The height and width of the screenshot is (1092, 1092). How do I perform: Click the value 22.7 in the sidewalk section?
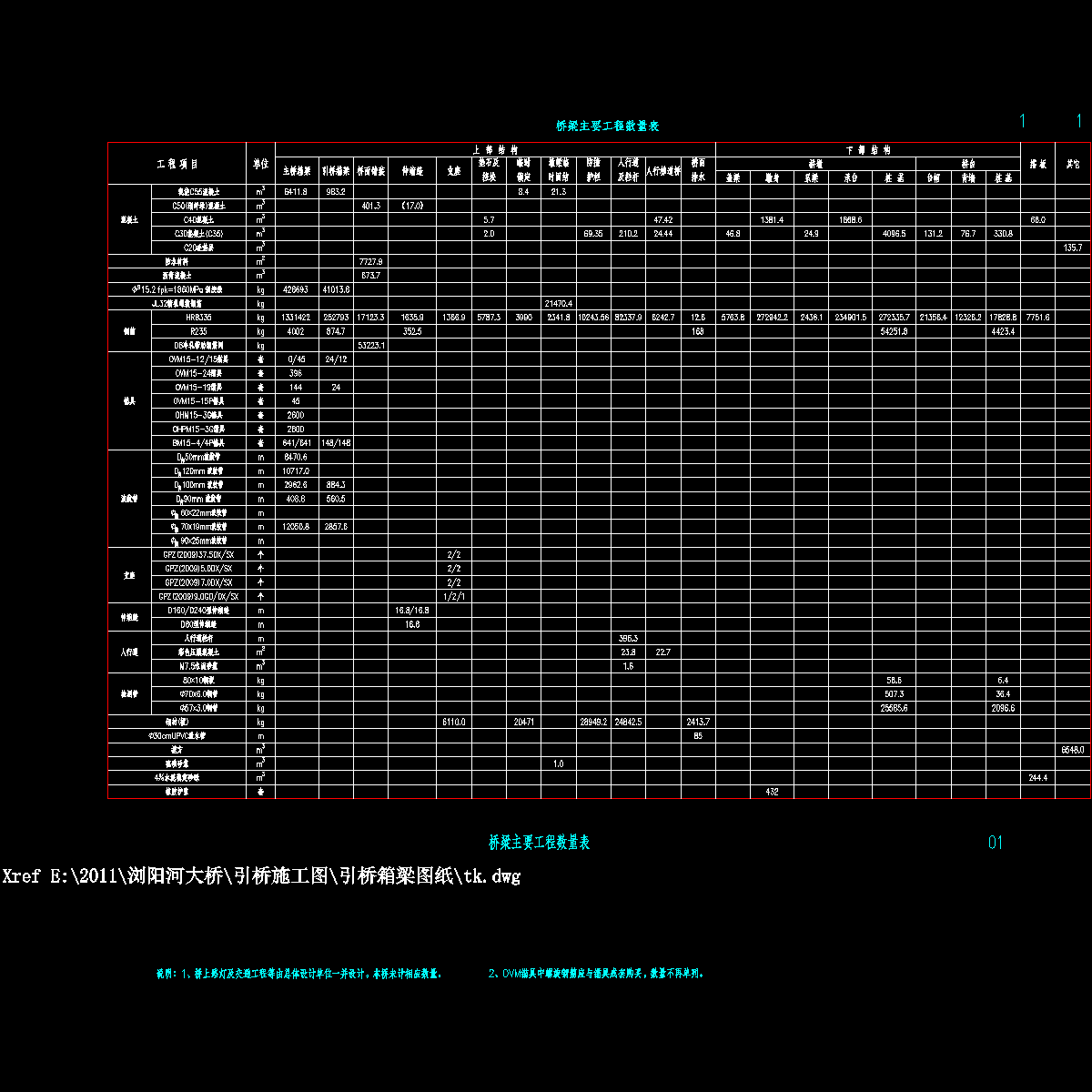point(663,652)
